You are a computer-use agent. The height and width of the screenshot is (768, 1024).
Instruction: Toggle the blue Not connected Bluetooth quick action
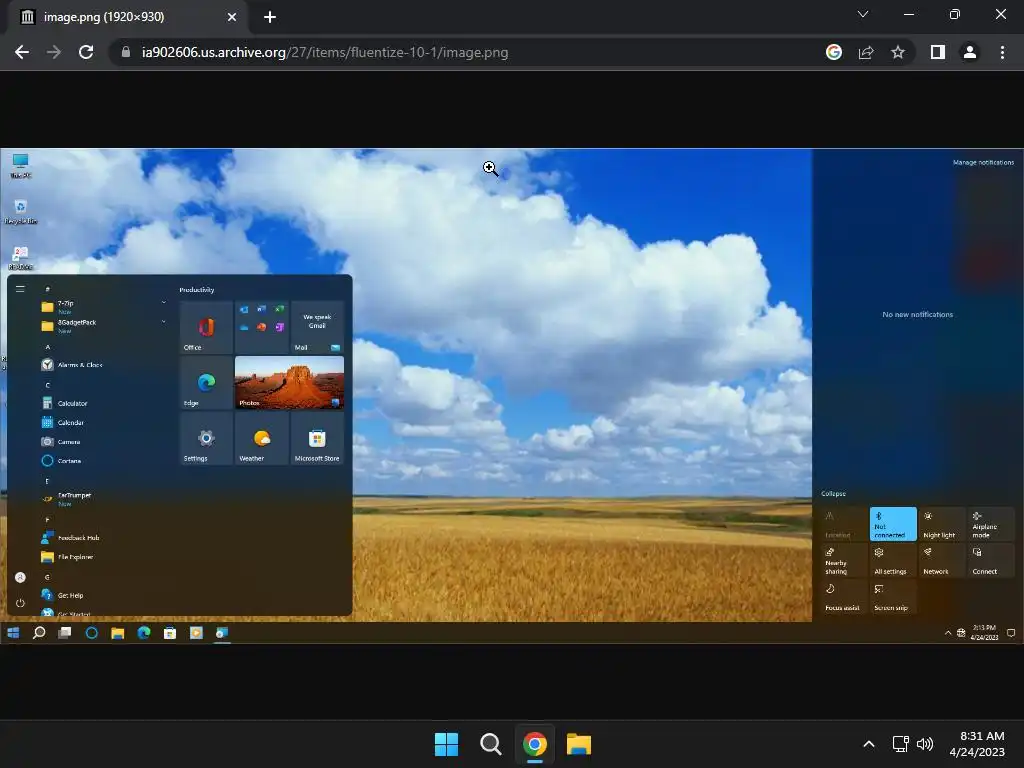[x=893, y=524]
